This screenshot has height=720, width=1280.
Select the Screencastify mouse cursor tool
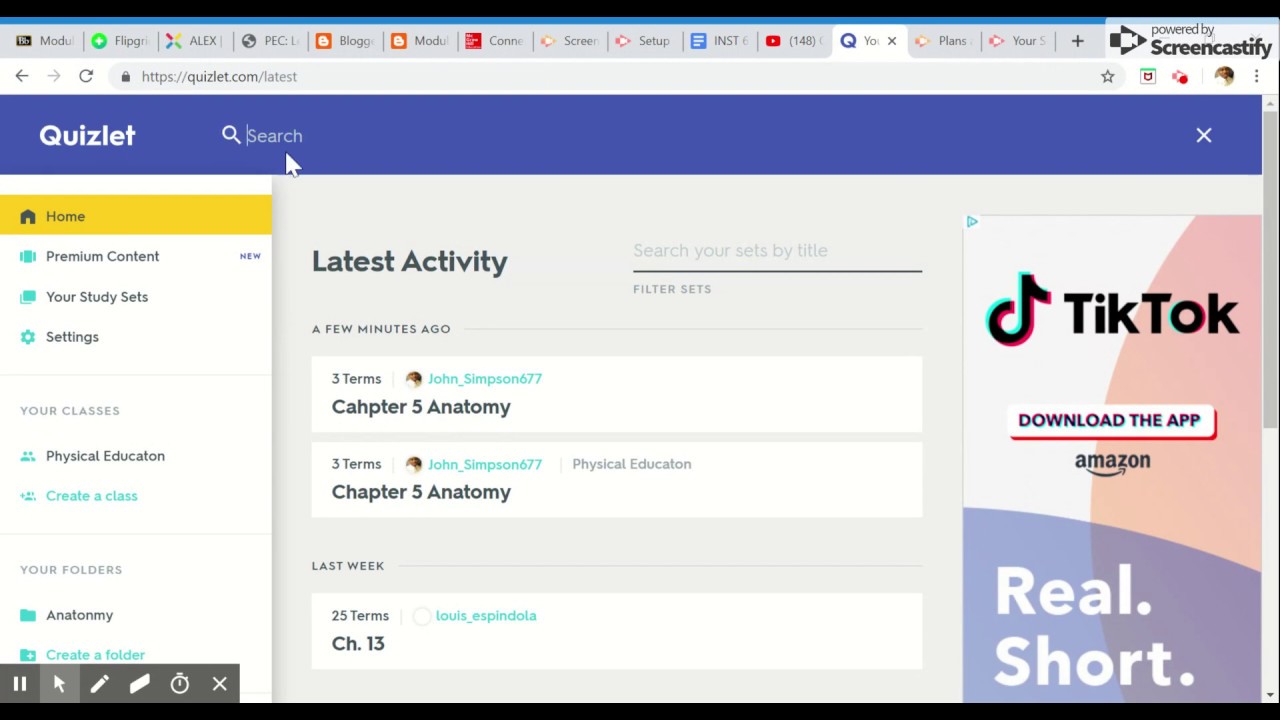coord(59,684)
